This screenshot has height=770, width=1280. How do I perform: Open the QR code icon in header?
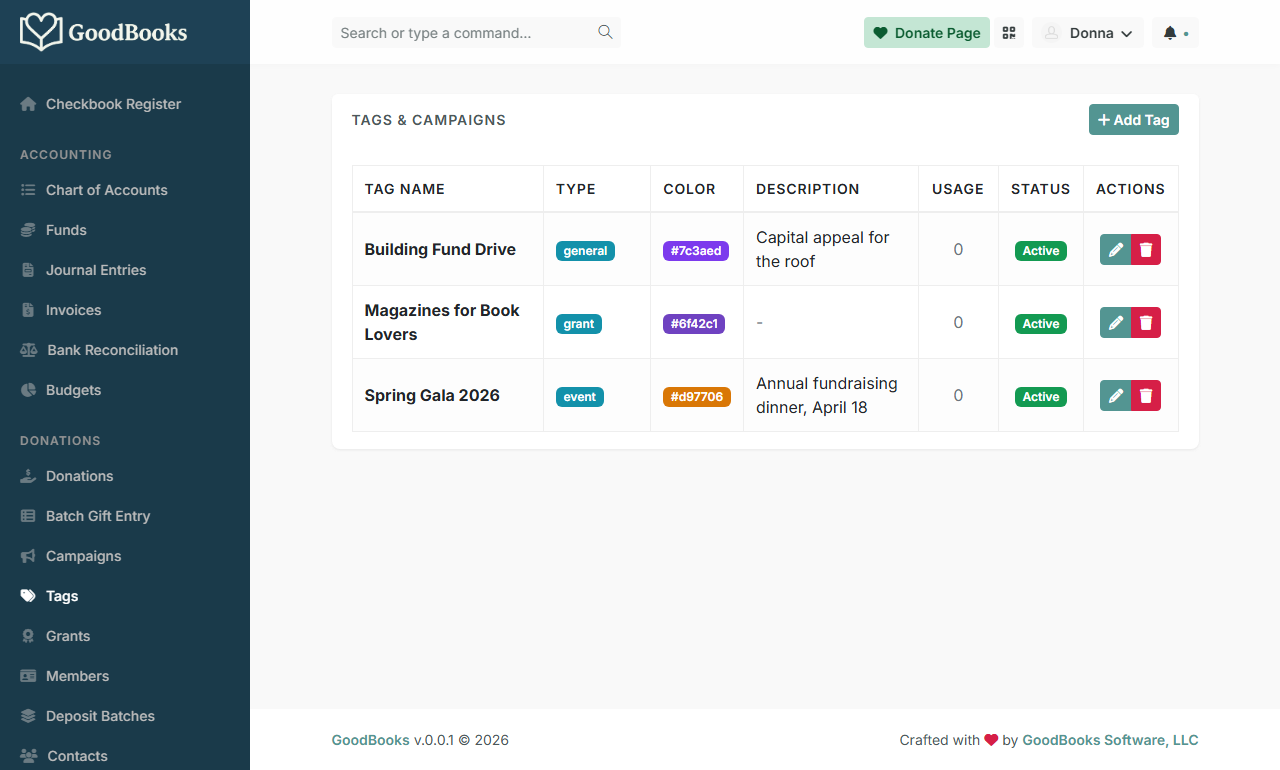click(1009, 33)
